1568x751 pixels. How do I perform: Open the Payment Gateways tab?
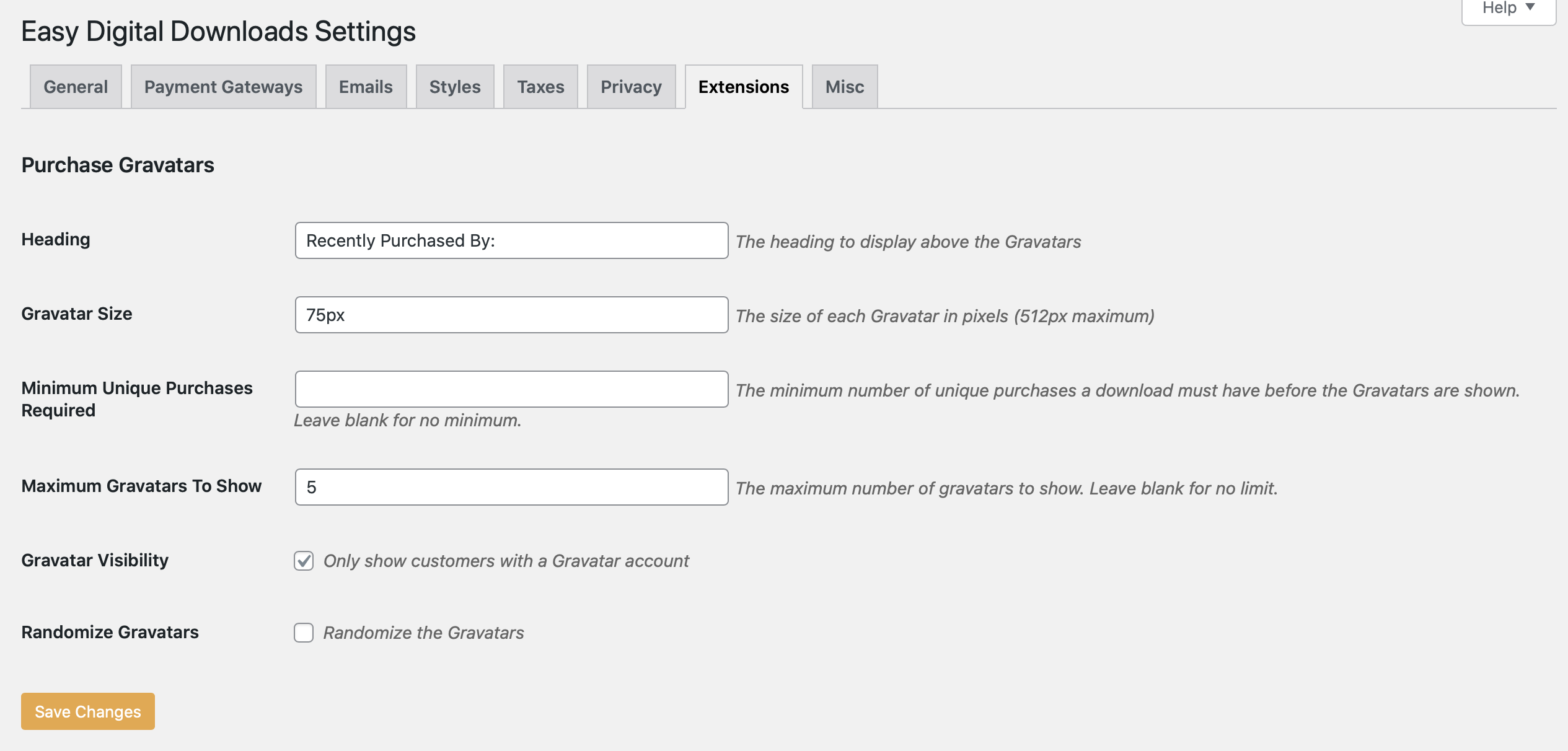point(223,87)
